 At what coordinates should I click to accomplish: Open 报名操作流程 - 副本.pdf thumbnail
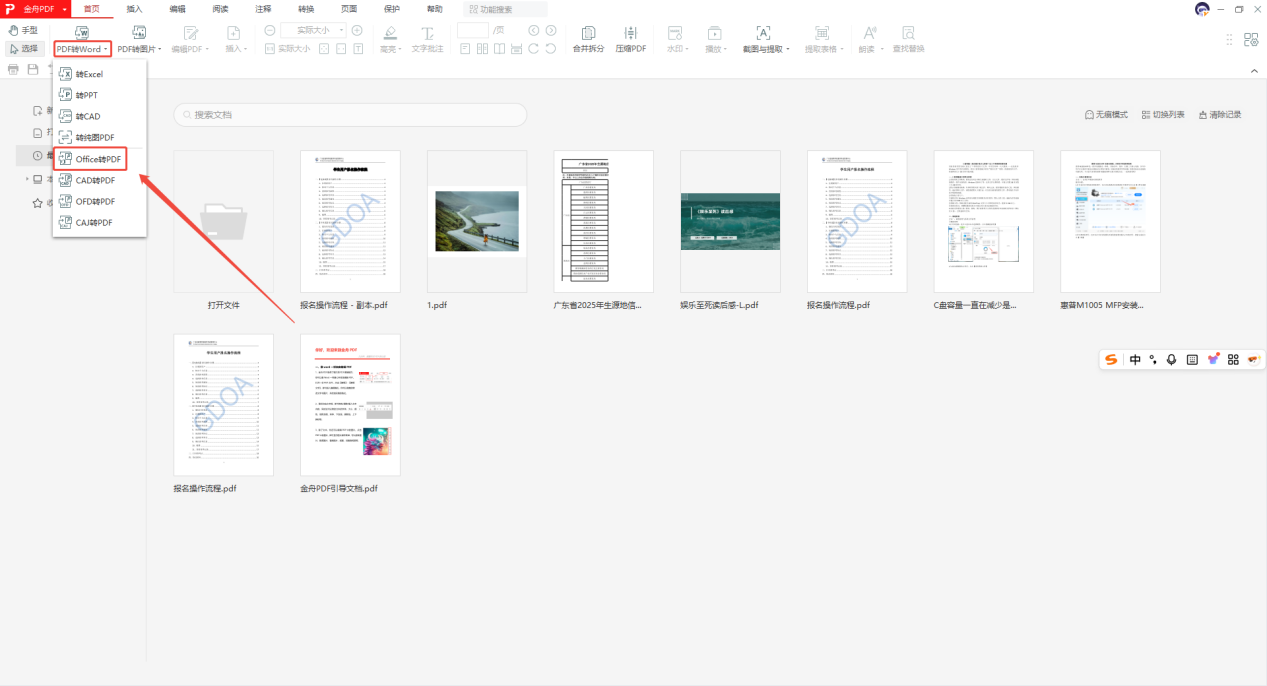click(350, 221)
